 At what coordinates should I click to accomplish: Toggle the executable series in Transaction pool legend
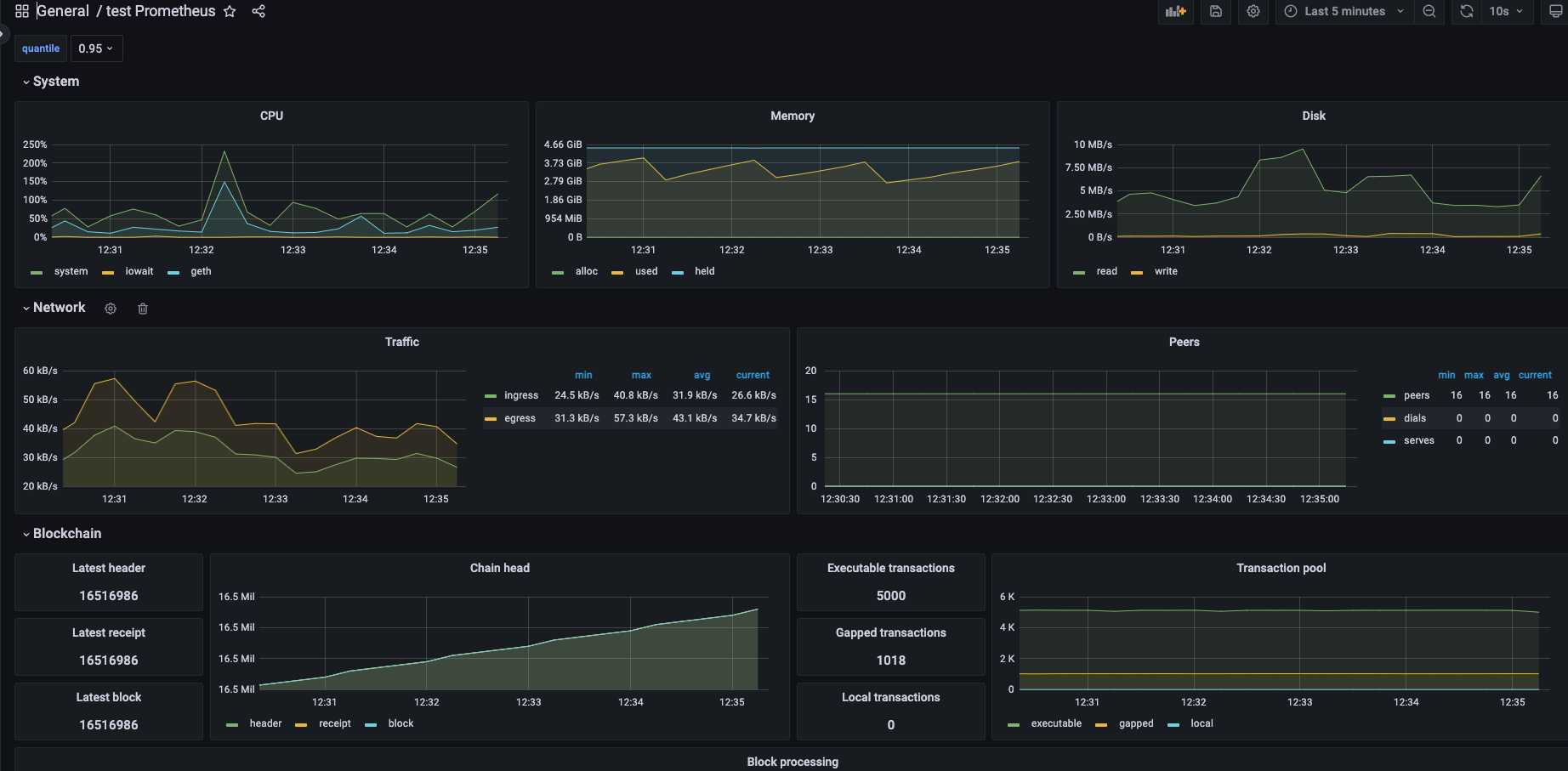1056,723
